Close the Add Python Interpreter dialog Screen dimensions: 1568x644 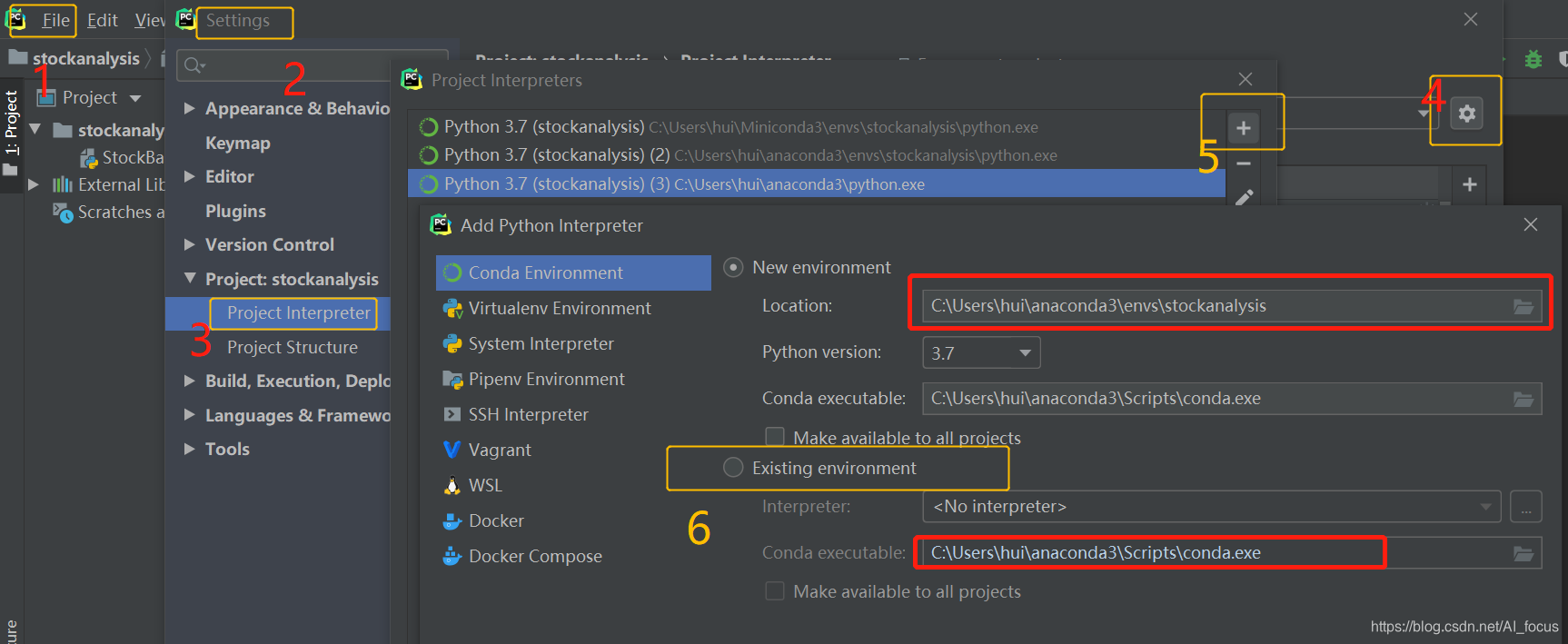coord(1531,224)
